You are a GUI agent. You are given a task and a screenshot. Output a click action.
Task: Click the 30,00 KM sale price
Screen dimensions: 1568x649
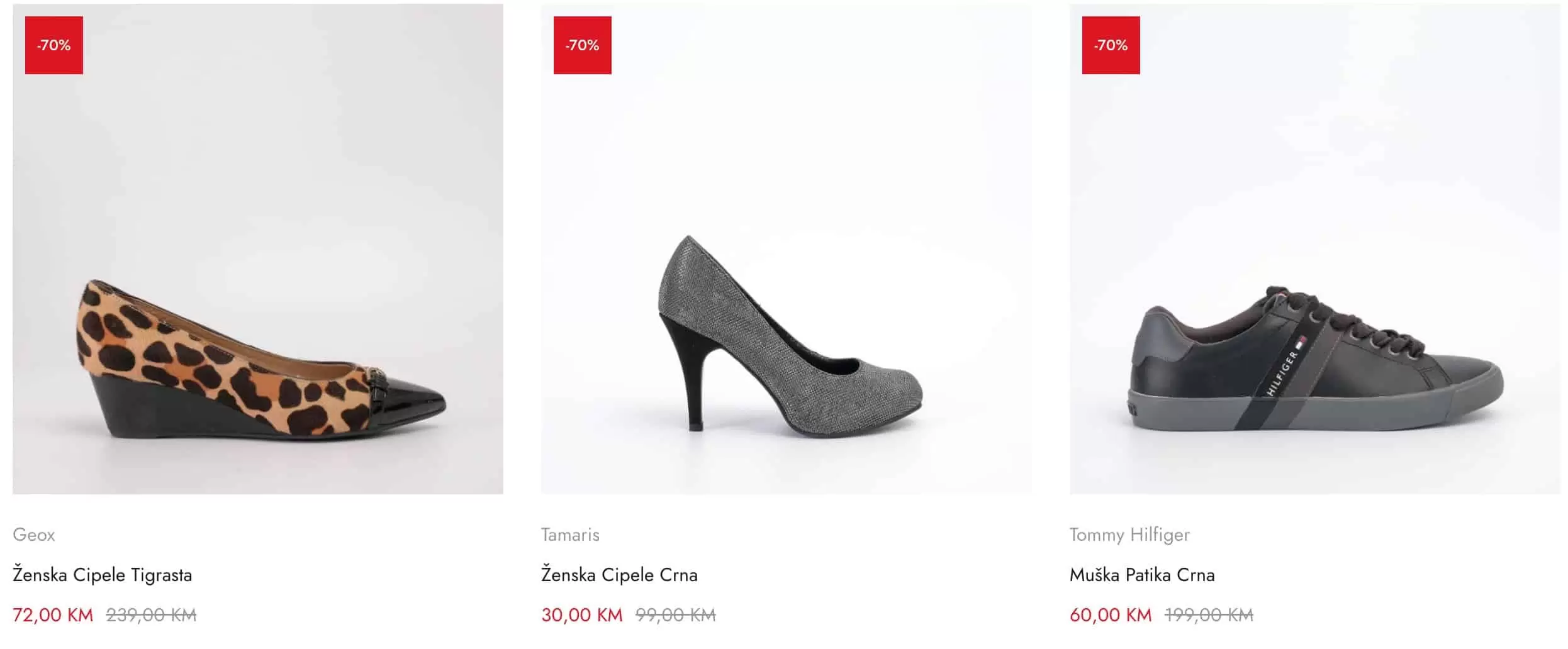pyautogui.click(x=582, y=614)
